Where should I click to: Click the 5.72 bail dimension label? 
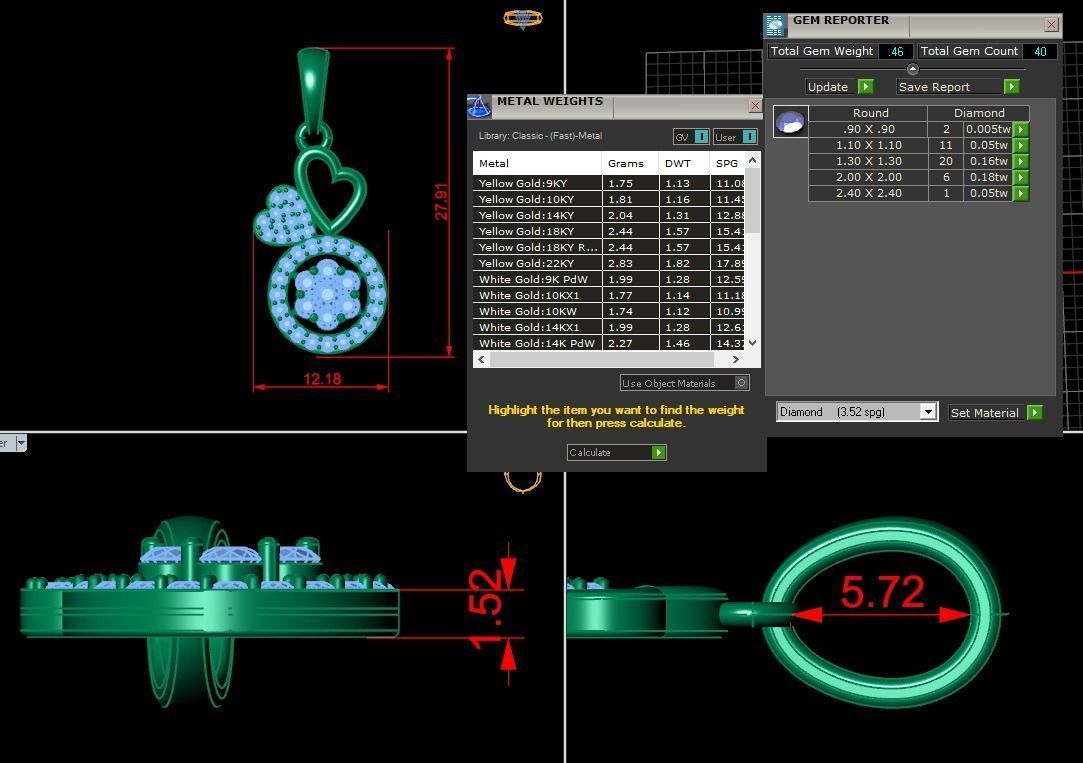pyautogui.click(x=882, y=592)
